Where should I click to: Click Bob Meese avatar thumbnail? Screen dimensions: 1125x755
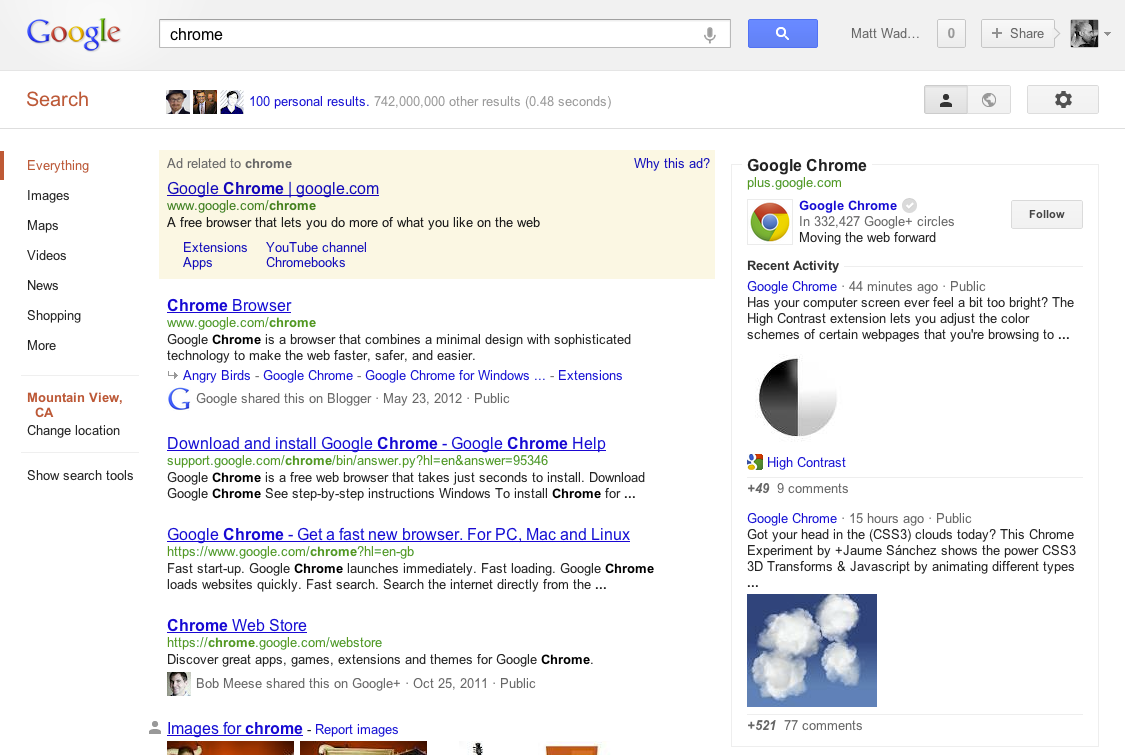click(x=179, y=684)
